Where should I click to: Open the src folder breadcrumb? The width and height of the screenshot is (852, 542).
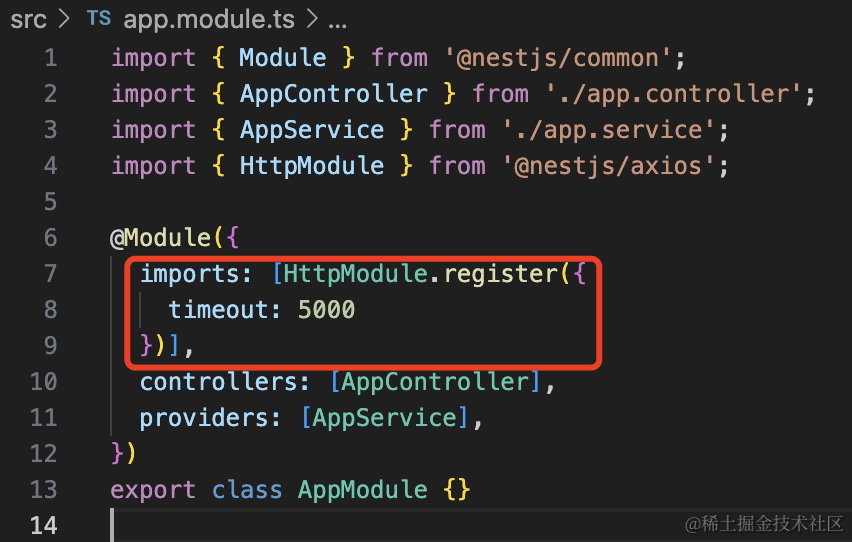tap(29, 19)
